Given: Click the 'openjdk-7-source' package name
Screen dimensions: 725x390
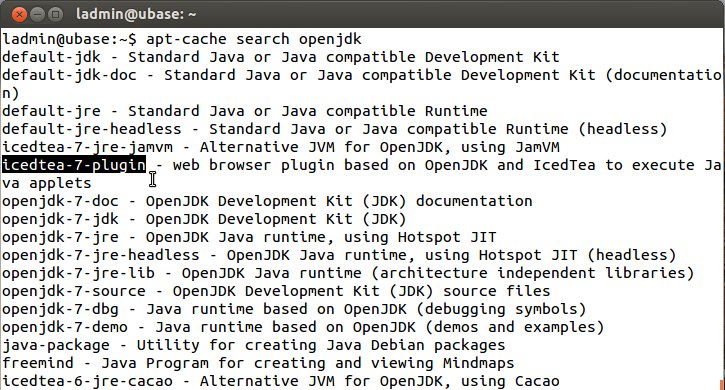Looking at the screenshot, I should coord(74,292).
